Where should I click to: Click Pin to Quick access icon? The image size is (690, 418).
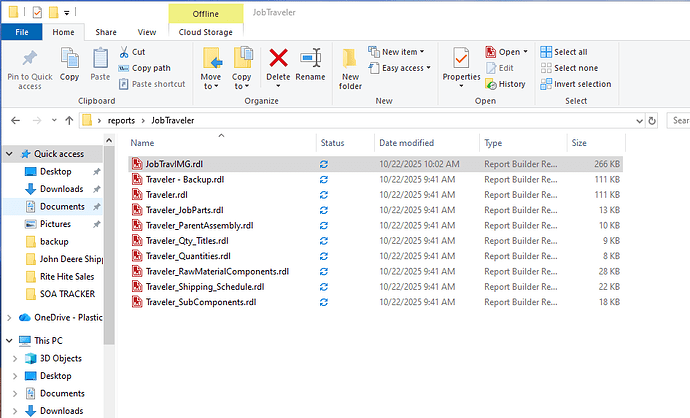[x=29, y=59]
